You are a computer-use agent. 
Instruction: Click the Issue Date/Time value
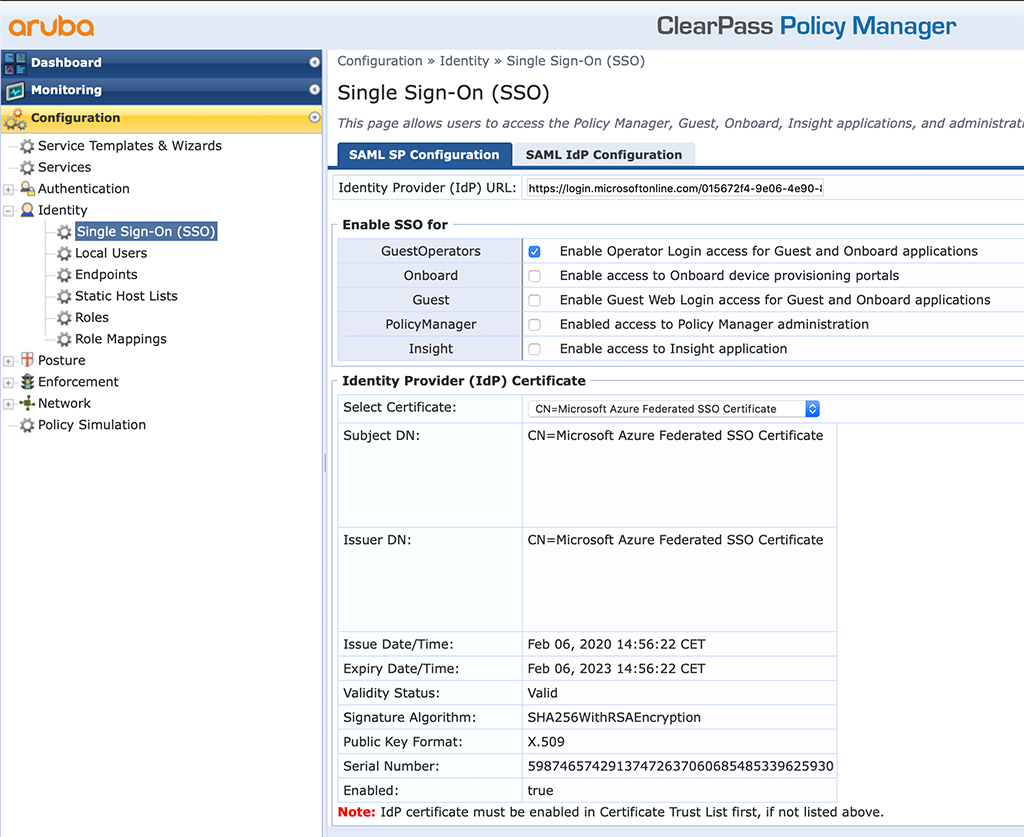click(x=616, y=644)
